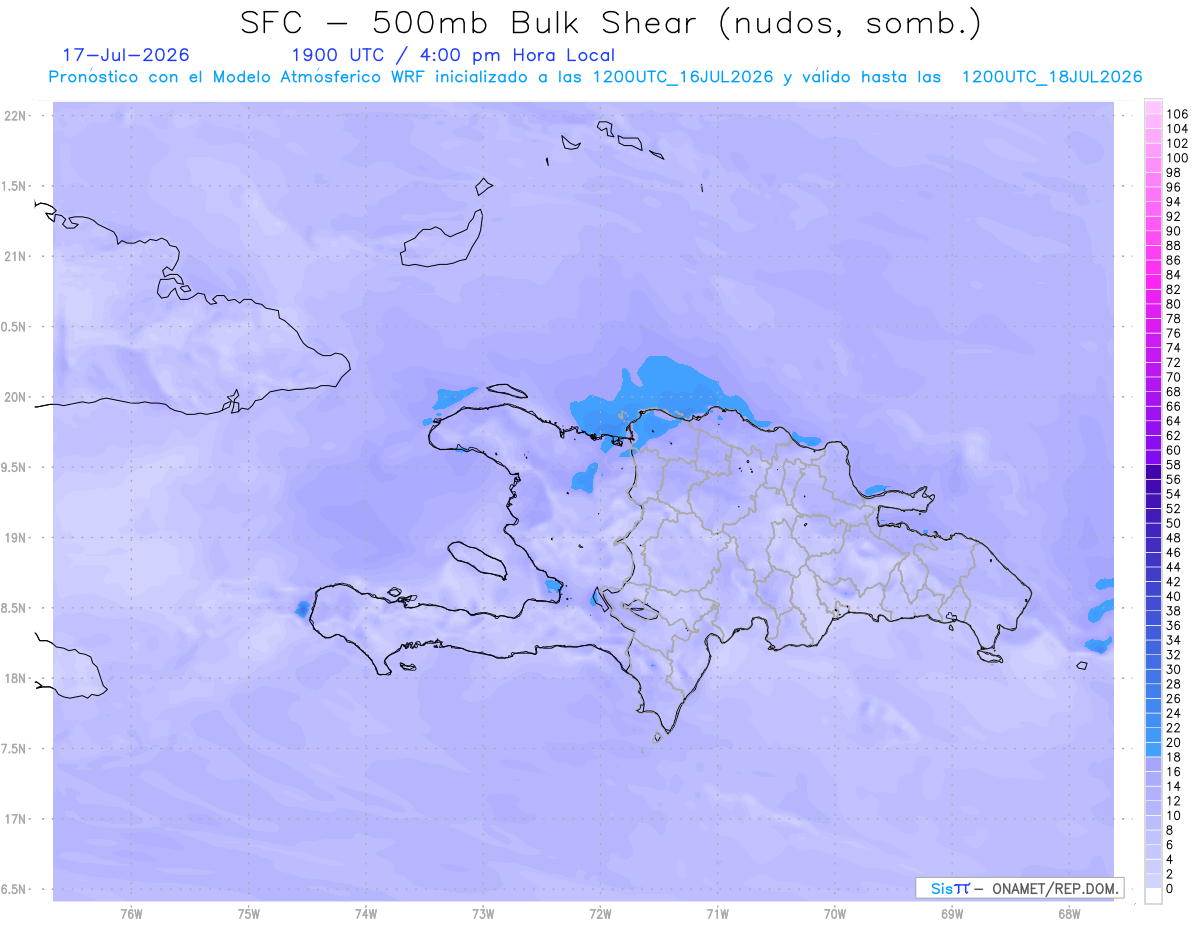The width and height of the screenshot is (1200, 927).
Task: Click the colorbar value '106'
Action: click(x=1177, y=115)
